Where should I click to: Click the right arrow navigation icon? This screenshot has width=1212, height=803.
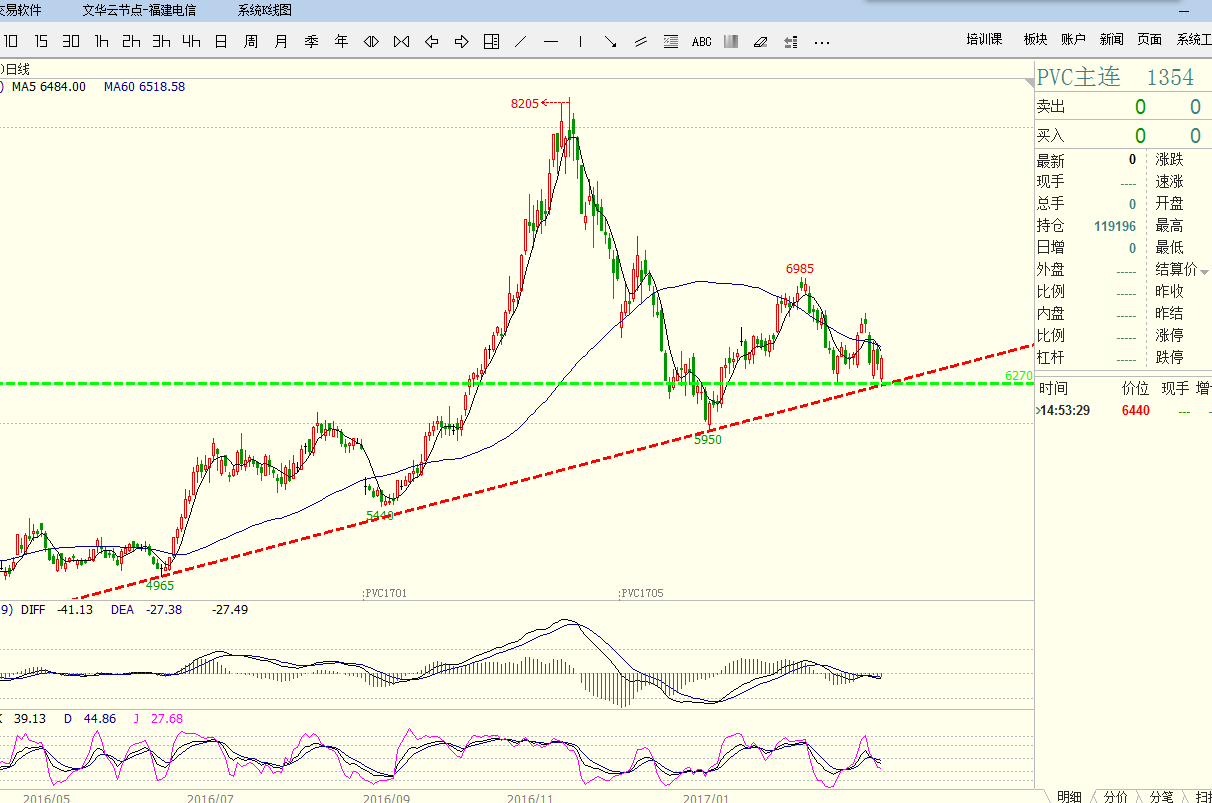[462, 41]
